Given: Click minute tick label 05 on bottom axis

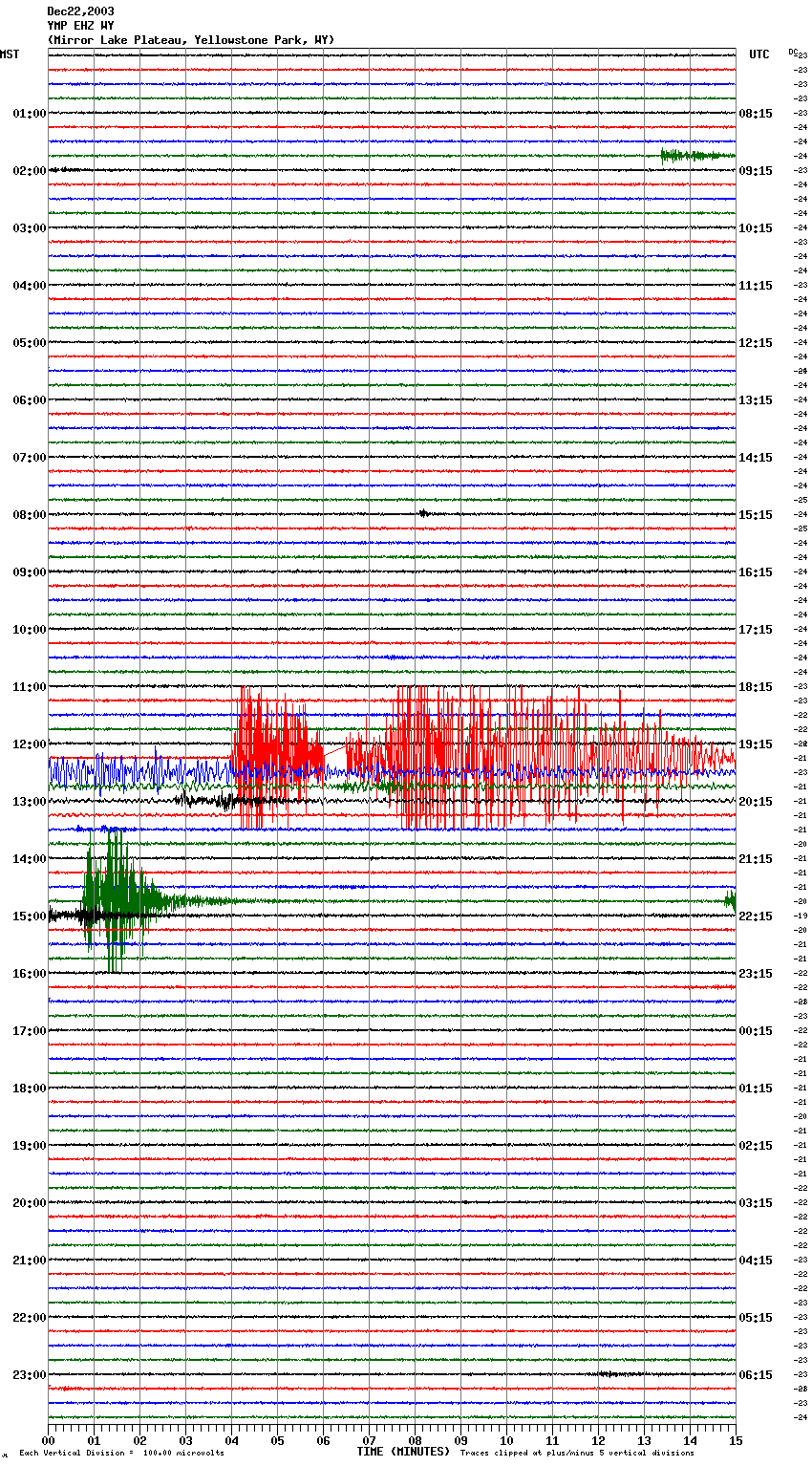Looking at the screenshot, I should tap(277, 1440).
